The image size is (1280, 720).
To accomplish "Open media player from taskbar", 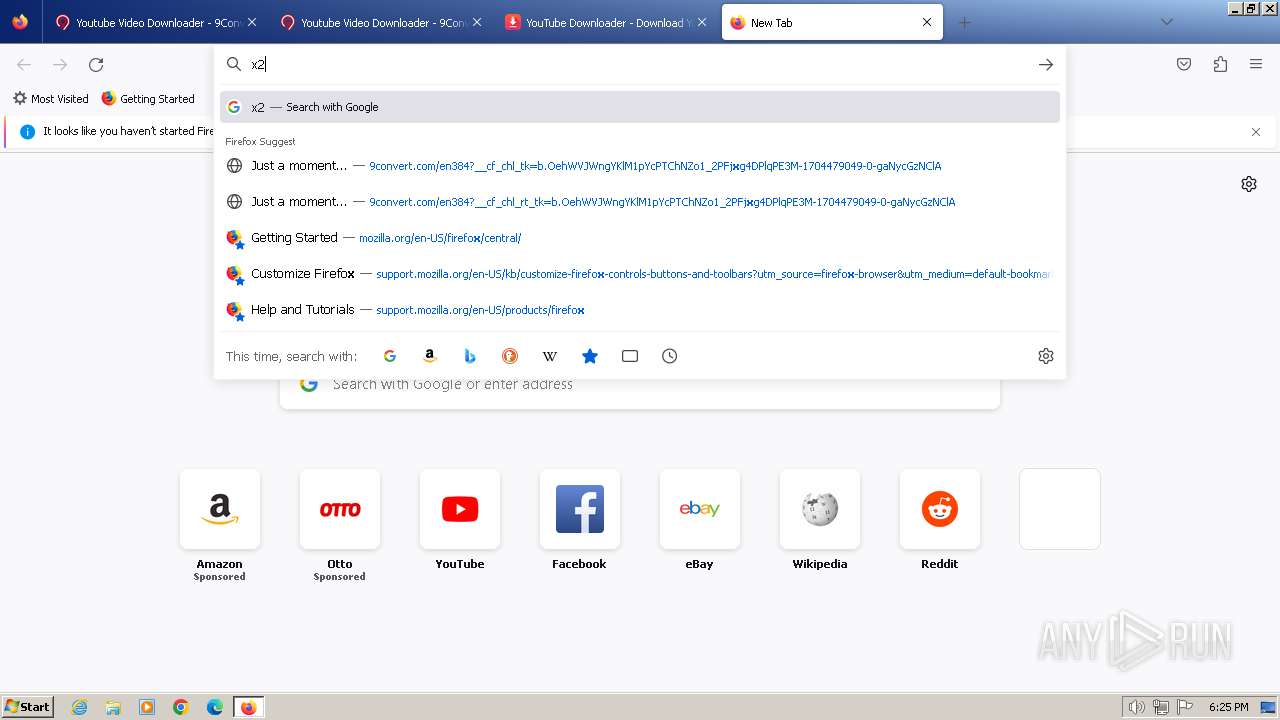I will point(147,707).
